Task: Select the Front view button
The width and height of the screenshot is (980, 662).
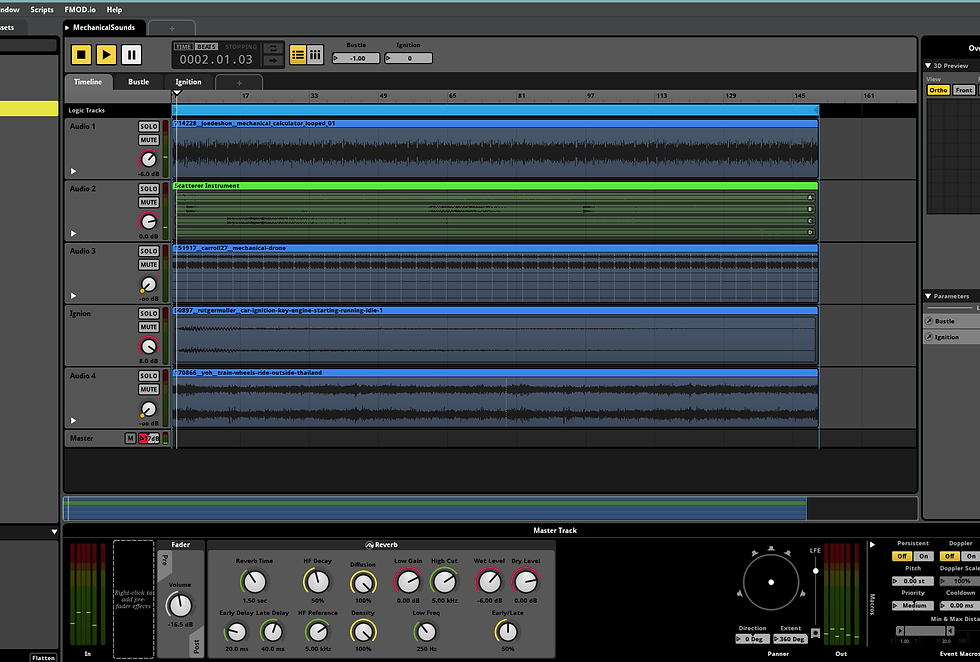Action: point(964,90)
